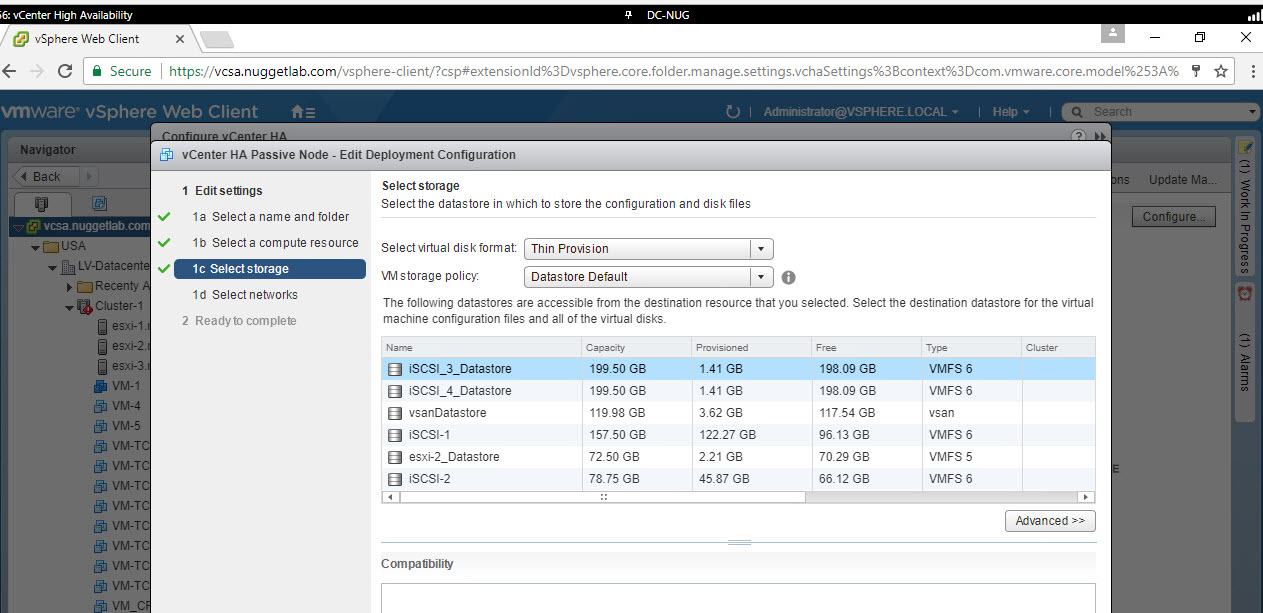
Task: Click the VM storage policy info icon
Action: click(788, 277)
